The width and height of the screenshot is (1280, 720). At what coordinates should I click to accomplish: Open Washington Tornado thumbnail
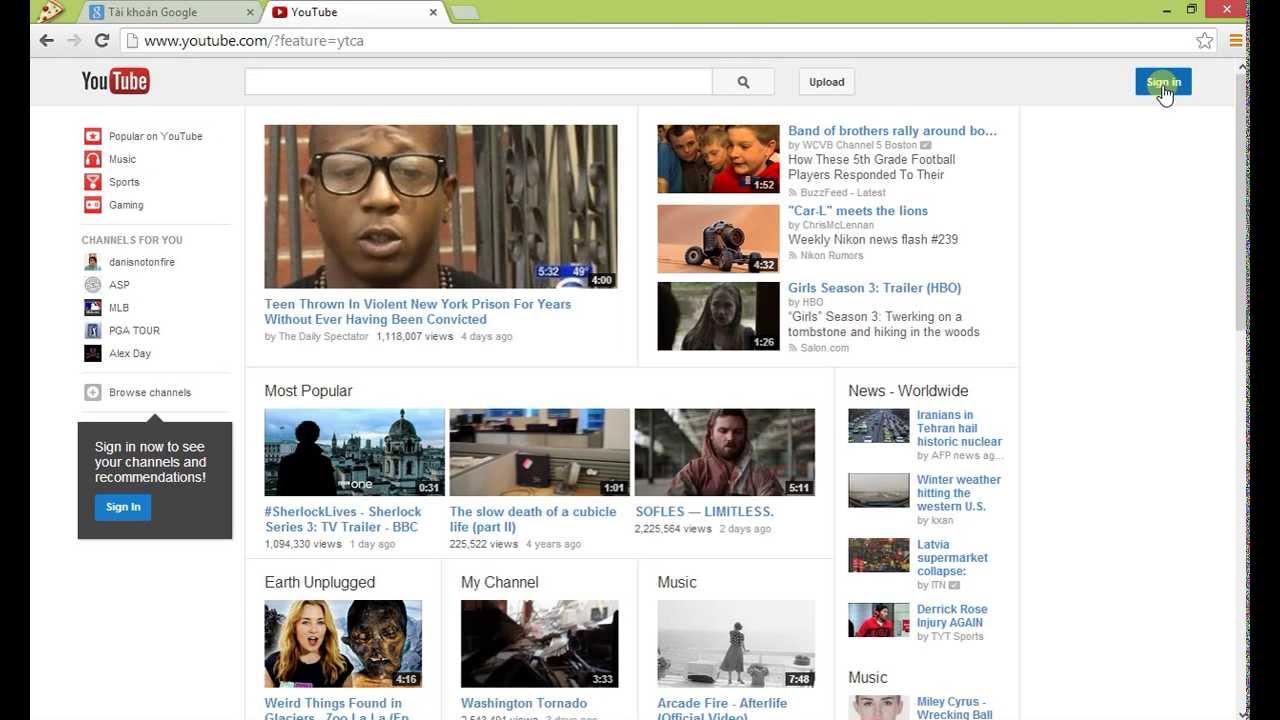pyautogui.click(x=539, y=644)
